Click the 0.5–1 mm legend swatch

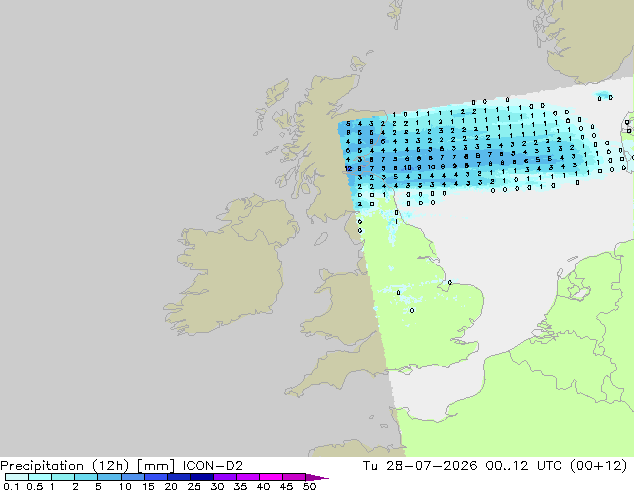(40, 477)
